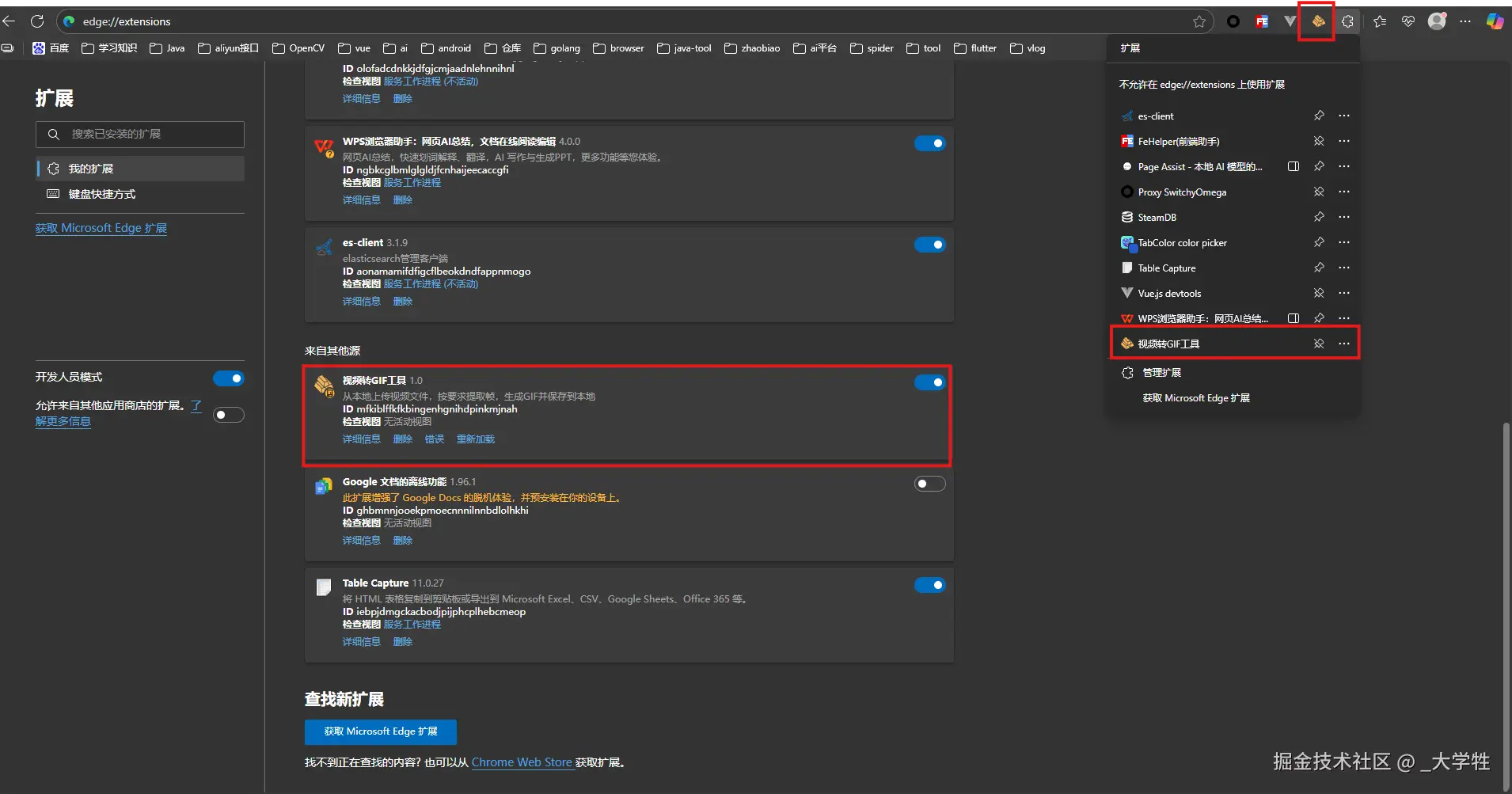Open Page Assist side panel icon
The height and width of the screenshot is (794, 1512).
coord(1294,166)
